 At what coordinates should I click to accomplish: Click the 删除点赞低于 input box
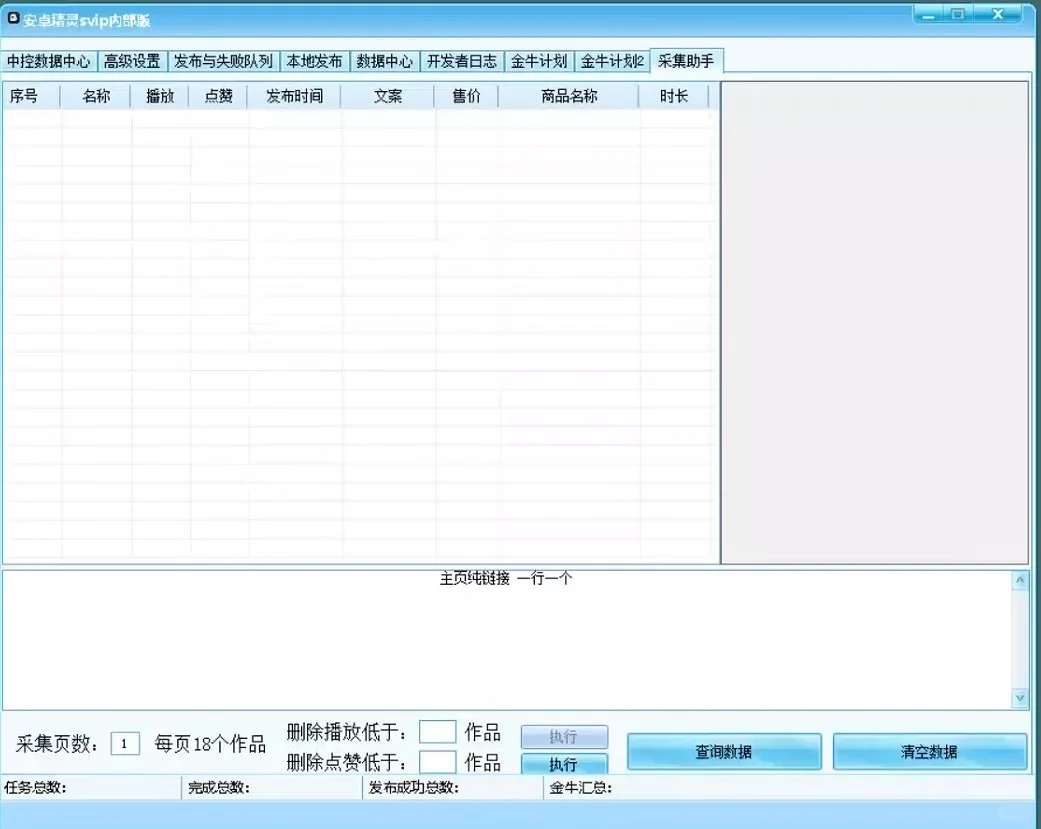coord(437,762)
